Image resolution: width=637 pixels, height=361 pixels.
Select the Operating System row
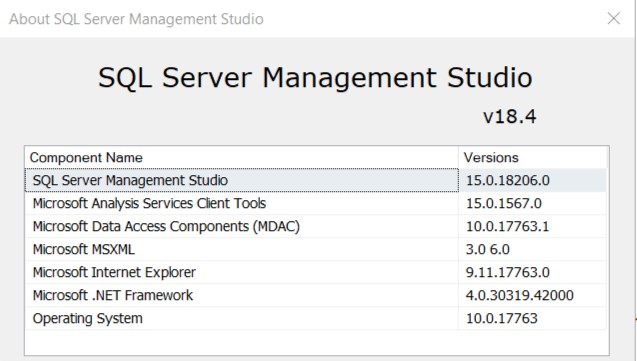coord(316,318)
